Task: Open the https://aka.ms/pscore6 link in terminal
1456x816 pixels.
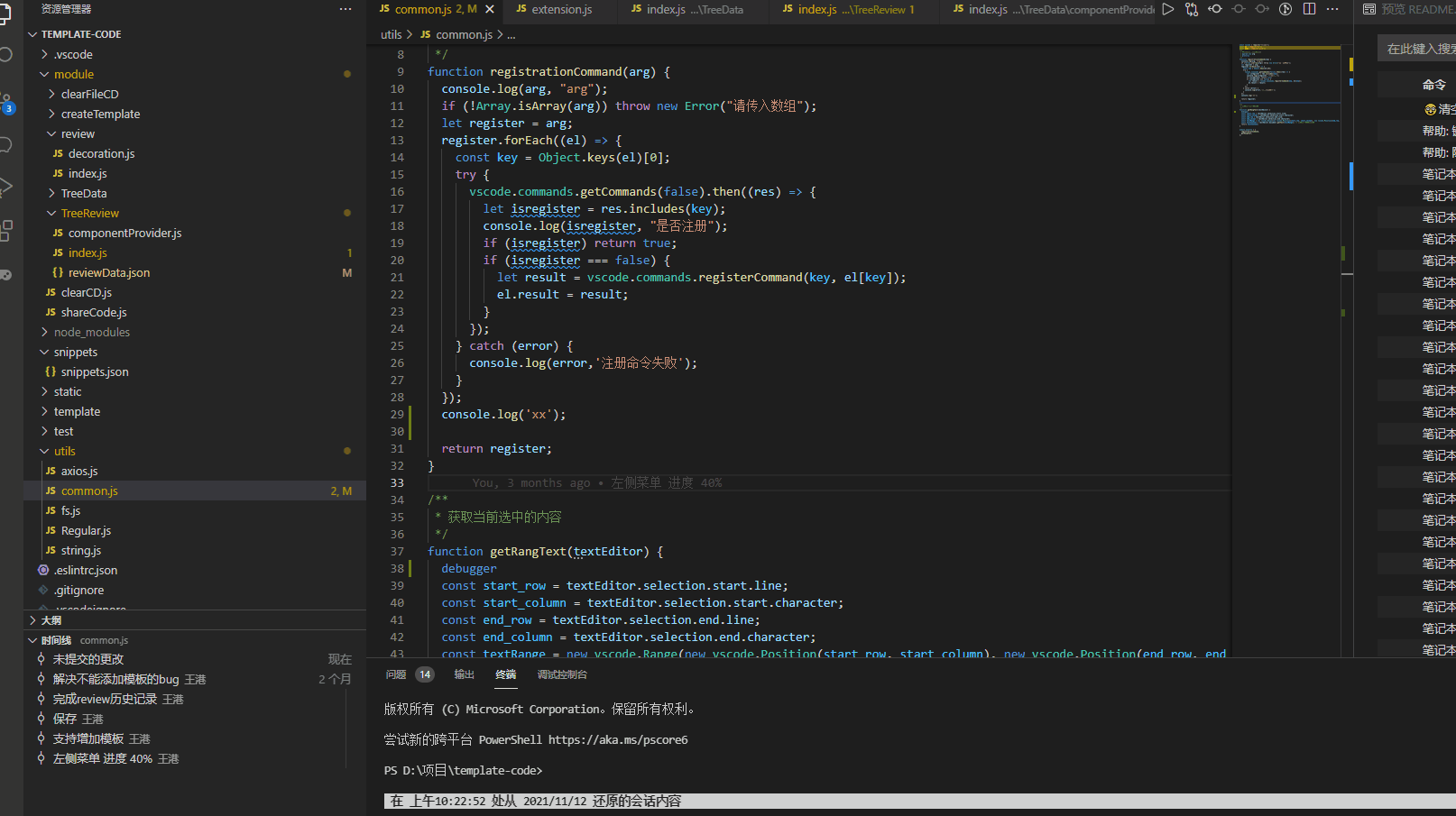Action: click(618, 739)
